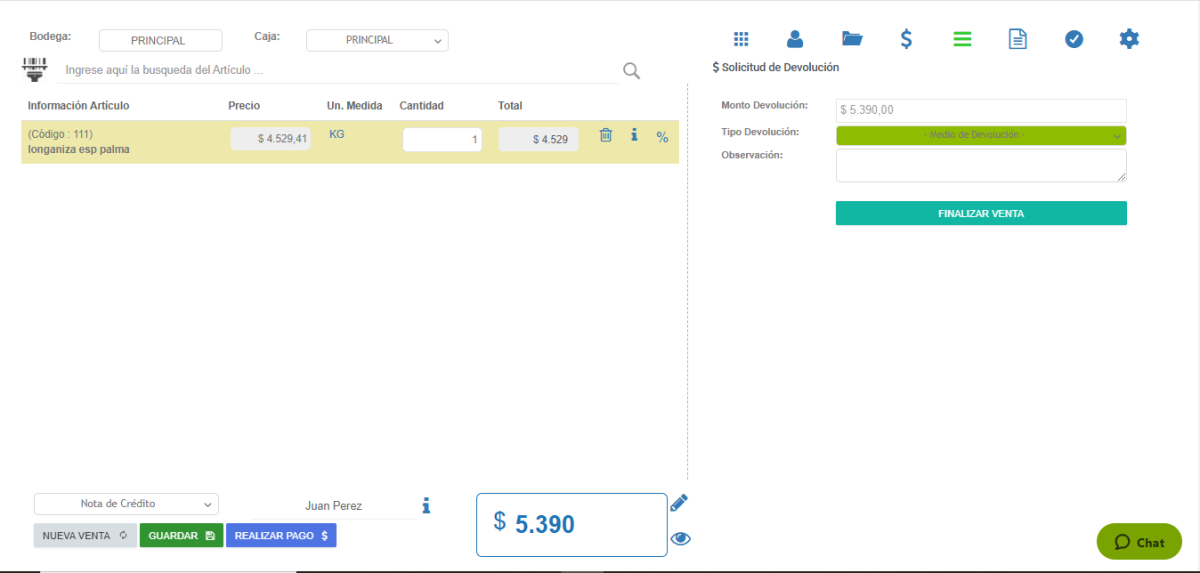1200x573 pixels.
Task: Apply discount using the percent icon
Action: pos(662,137)
